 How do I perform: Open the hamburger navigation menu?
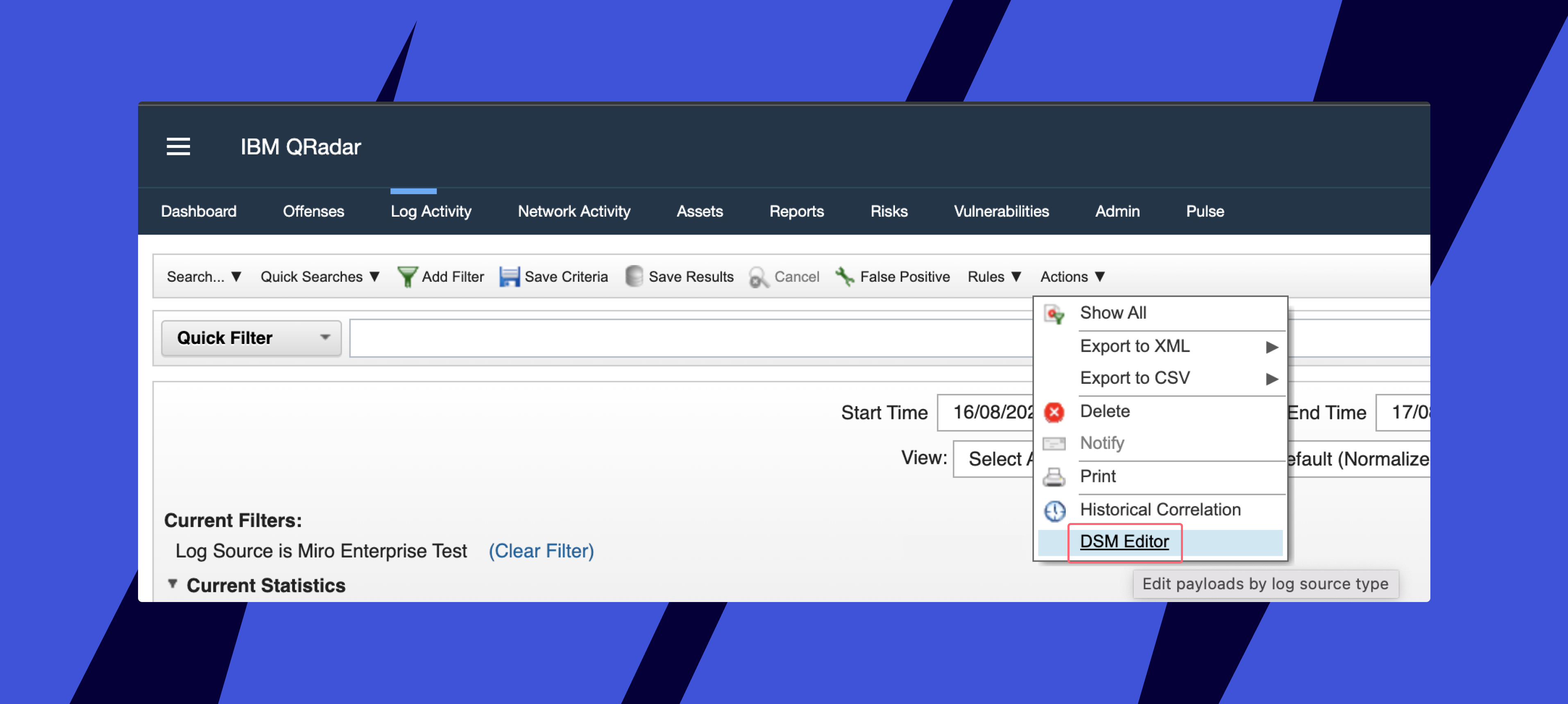tap(178, 147)
